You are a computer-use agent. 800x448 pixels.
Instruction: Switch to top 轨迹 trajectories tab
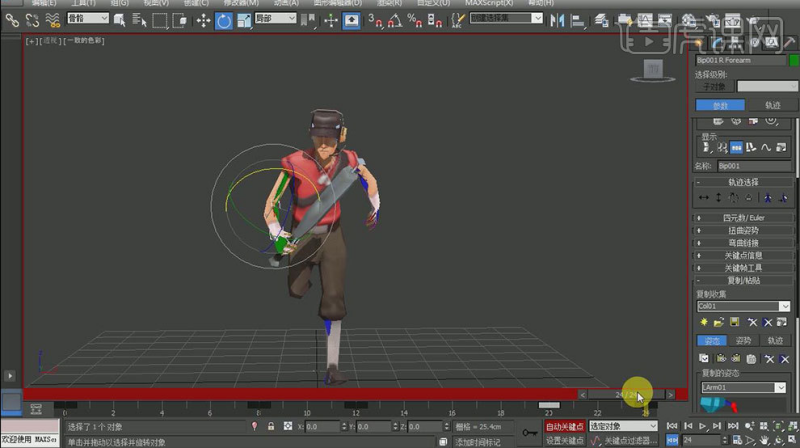click(772, 105)
